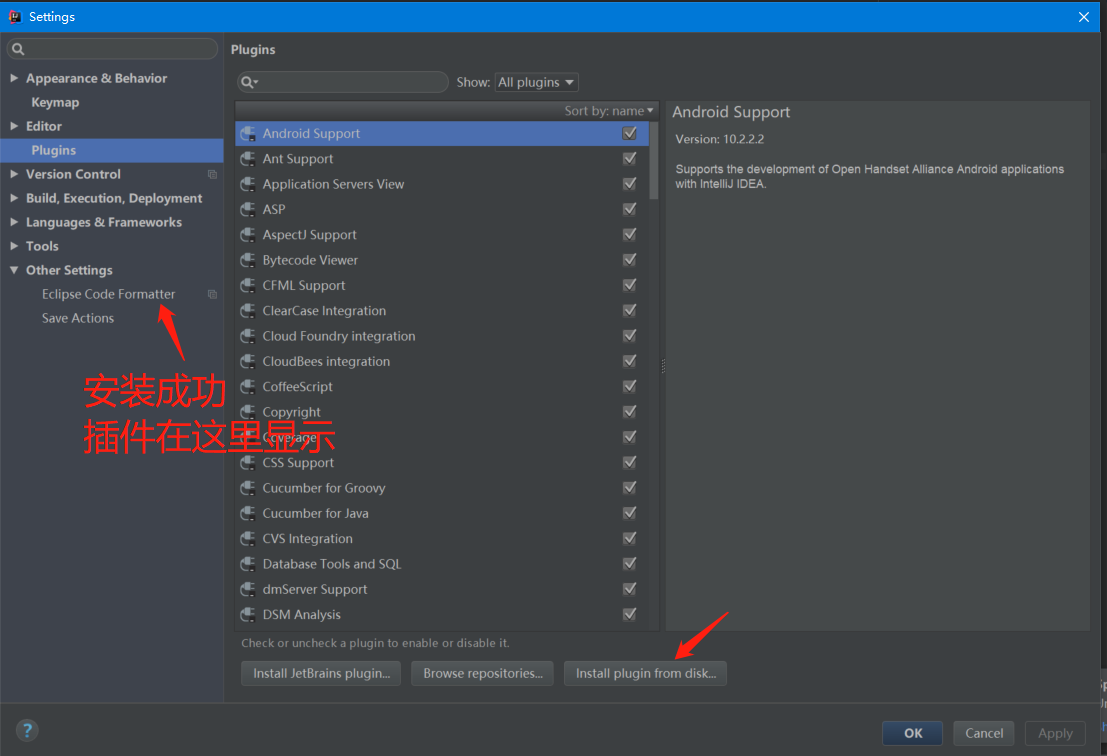This screenshot has width=1107, height=756.
Task: Disable the AspectJ Support checkbox
Action: pyautogui.click(x=630, y=235)
